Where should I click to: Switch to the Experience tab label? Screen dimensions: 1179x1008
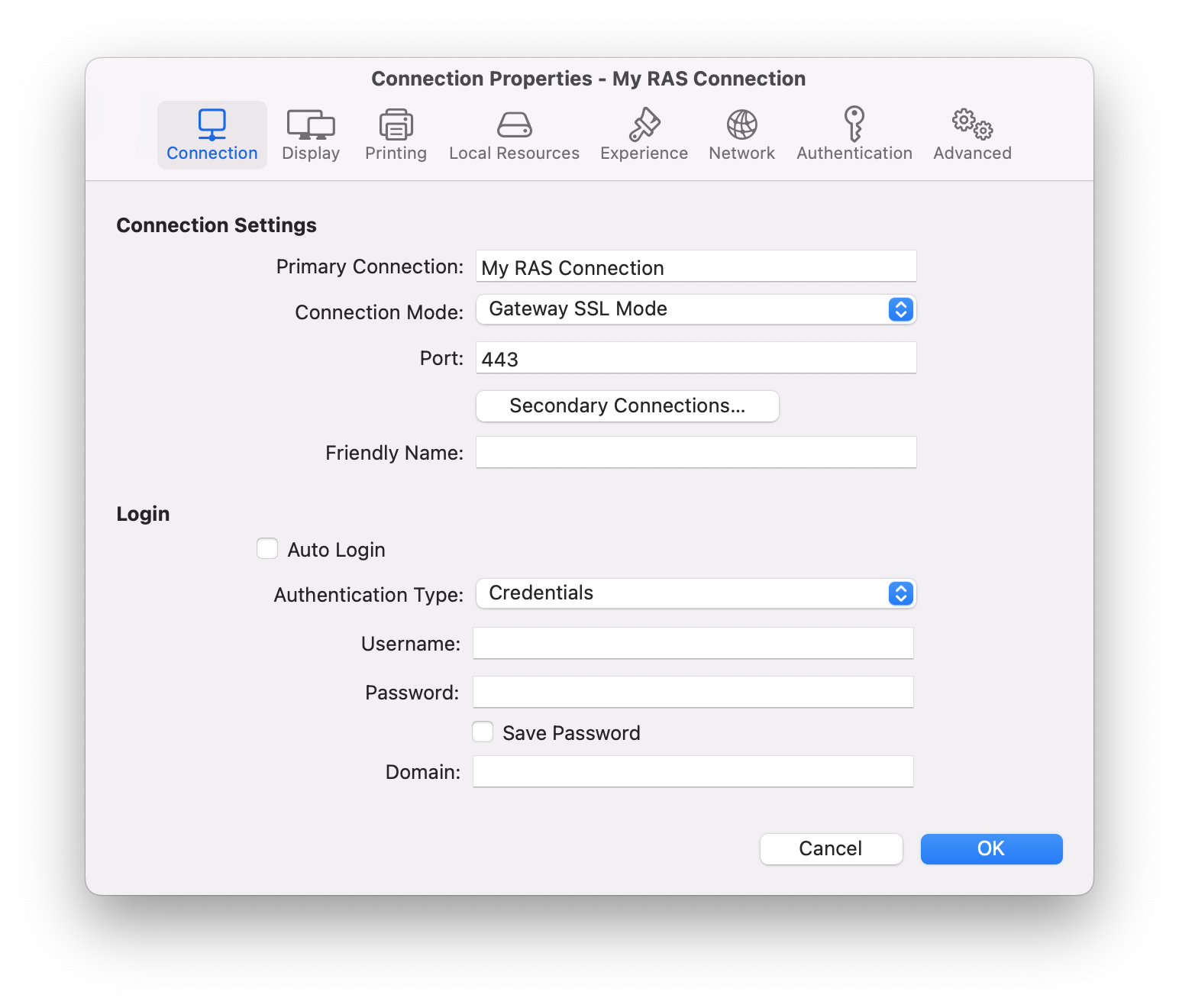point(644,153)
